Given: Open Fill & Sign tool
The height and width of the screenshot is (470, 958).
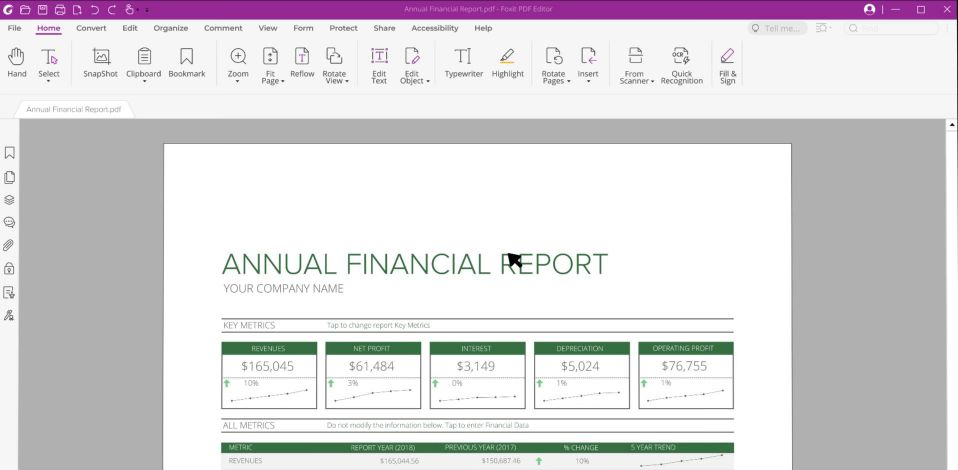Looking at the screenshot, I should [x=727, y=65].
